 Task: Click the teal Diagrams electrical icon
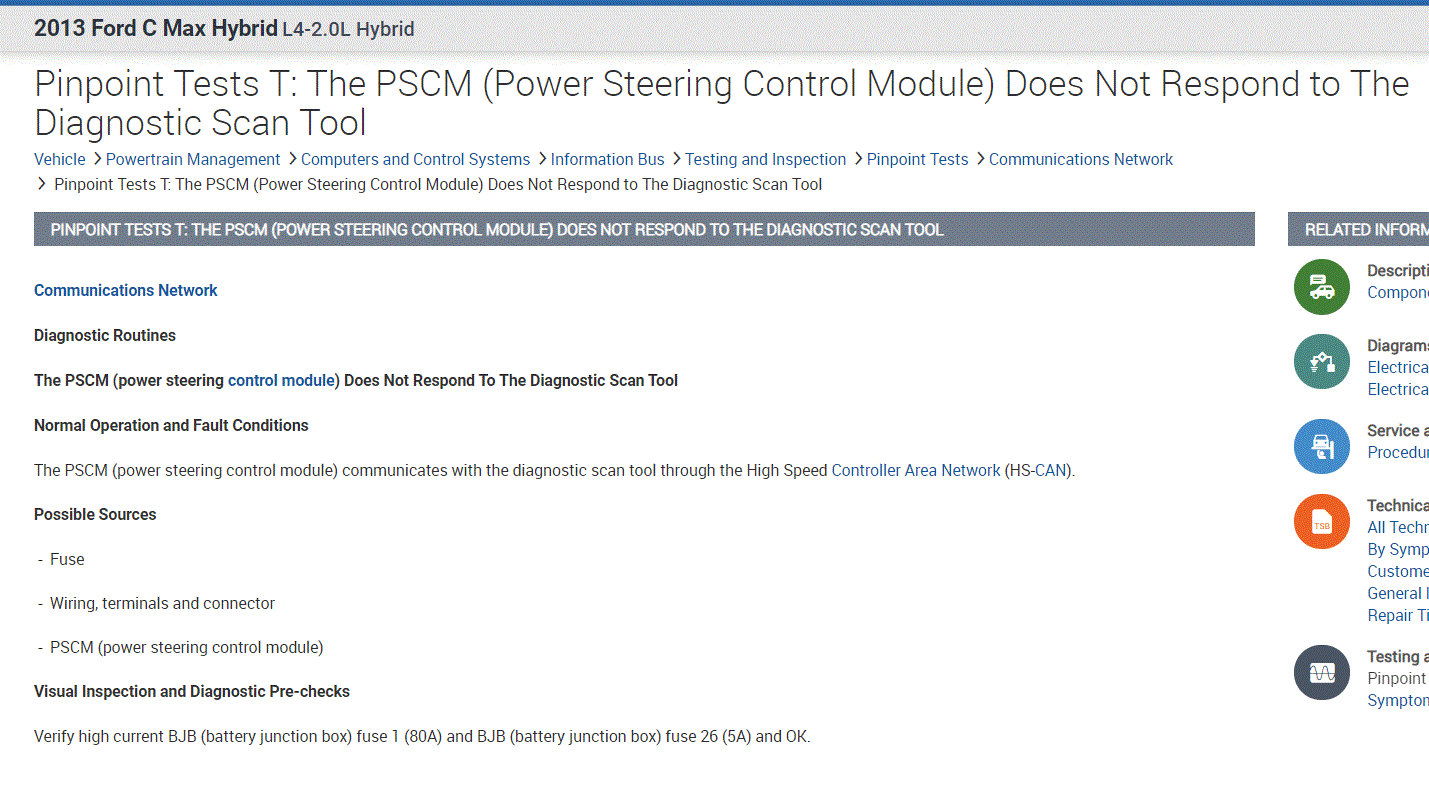pyautogui.click(x=1321, y=361)
